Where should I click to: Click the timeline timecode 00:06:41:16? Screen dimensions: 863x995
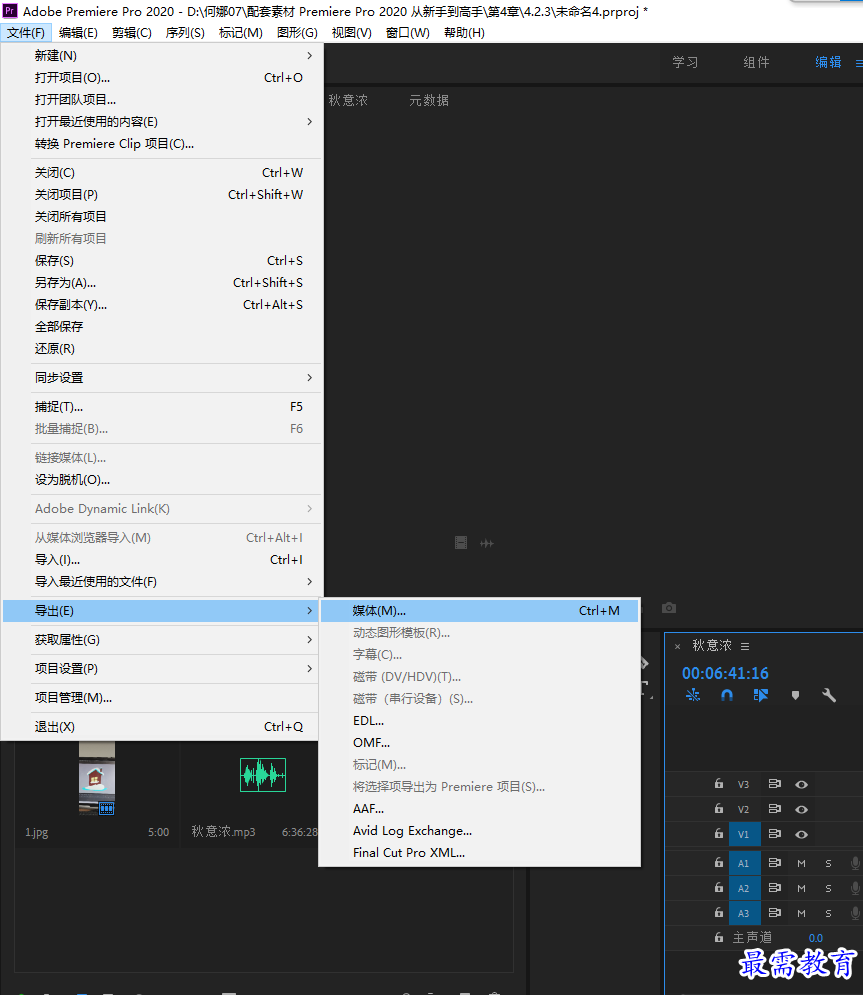point(725,673)
